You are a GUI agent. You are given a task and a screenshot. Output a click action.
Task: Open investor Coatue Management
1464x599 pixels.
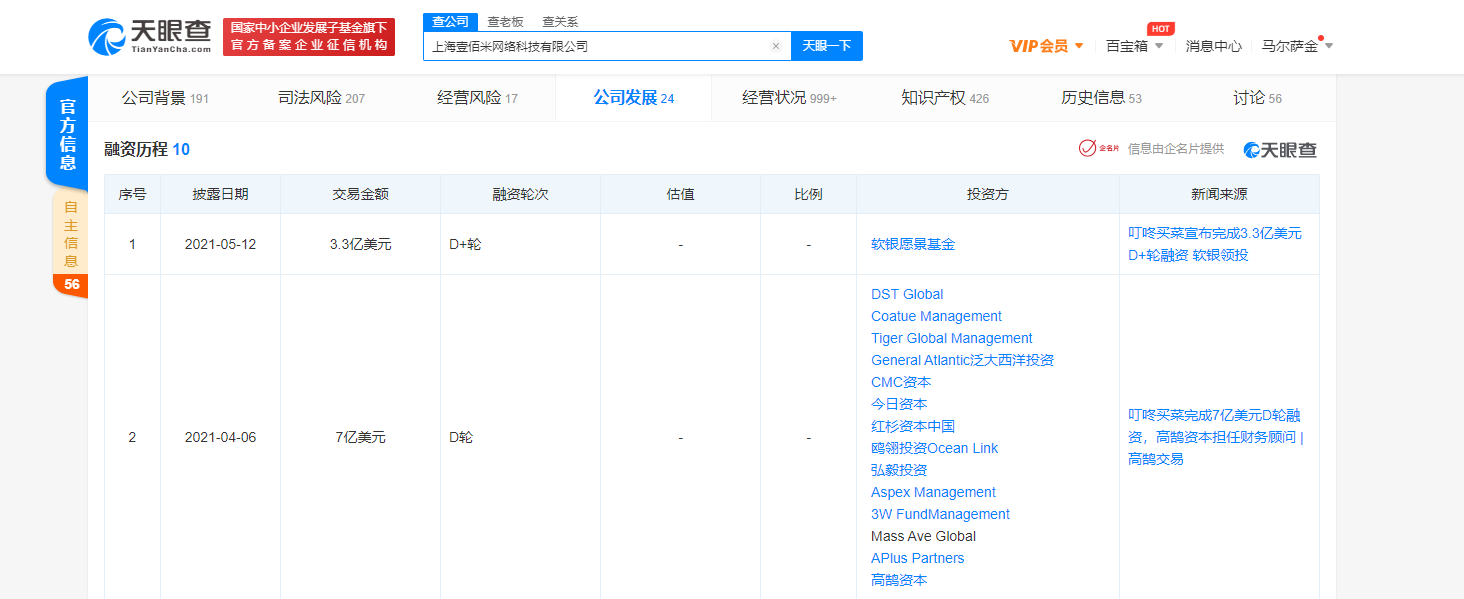click(x=936, y=316)
